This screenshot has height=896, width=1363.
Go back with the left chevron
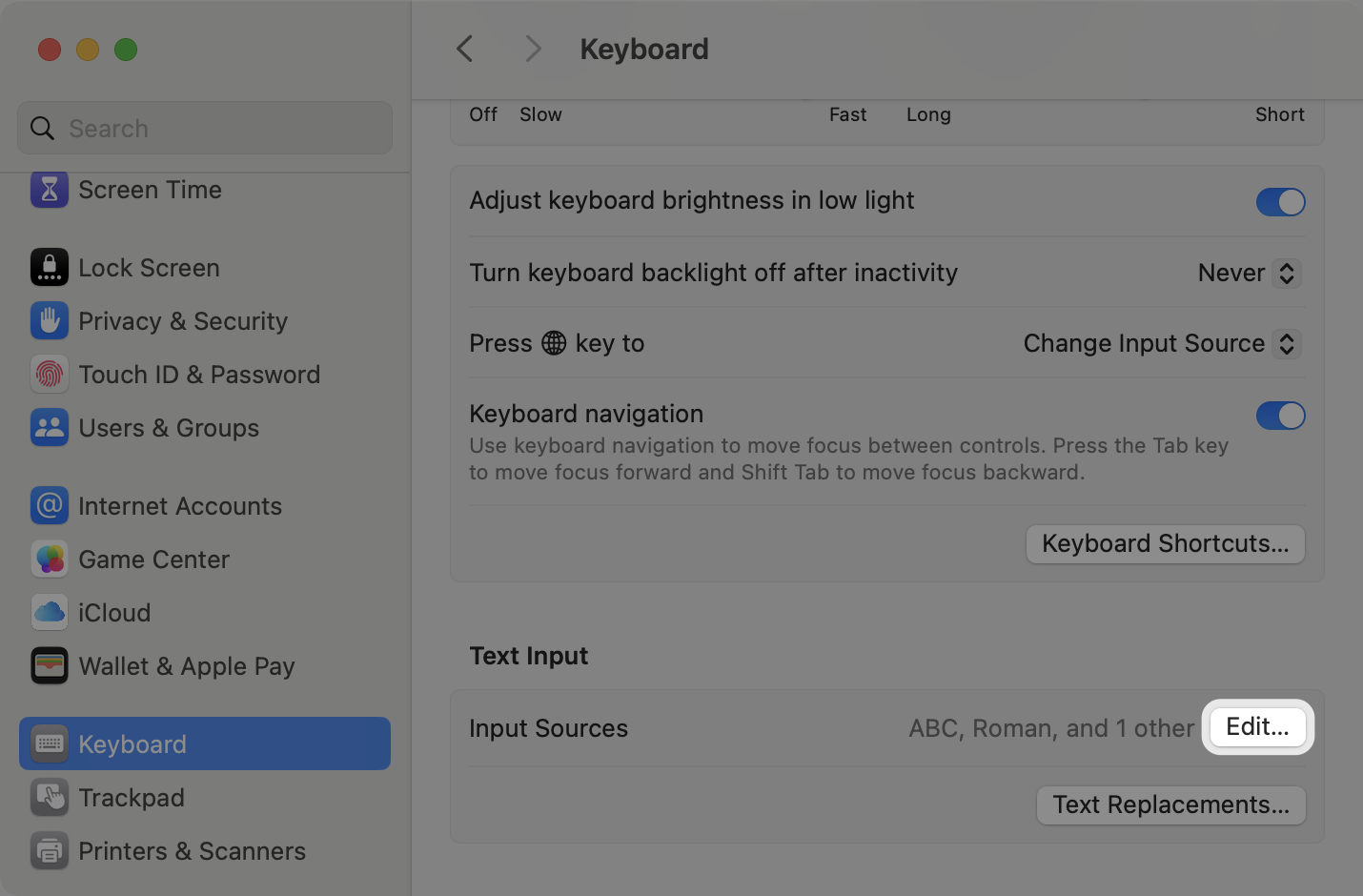pos(465,50)
